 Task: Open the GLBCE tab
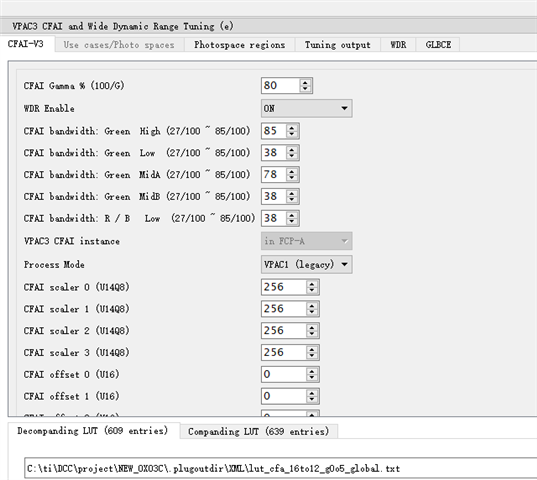tap(438, 45)
